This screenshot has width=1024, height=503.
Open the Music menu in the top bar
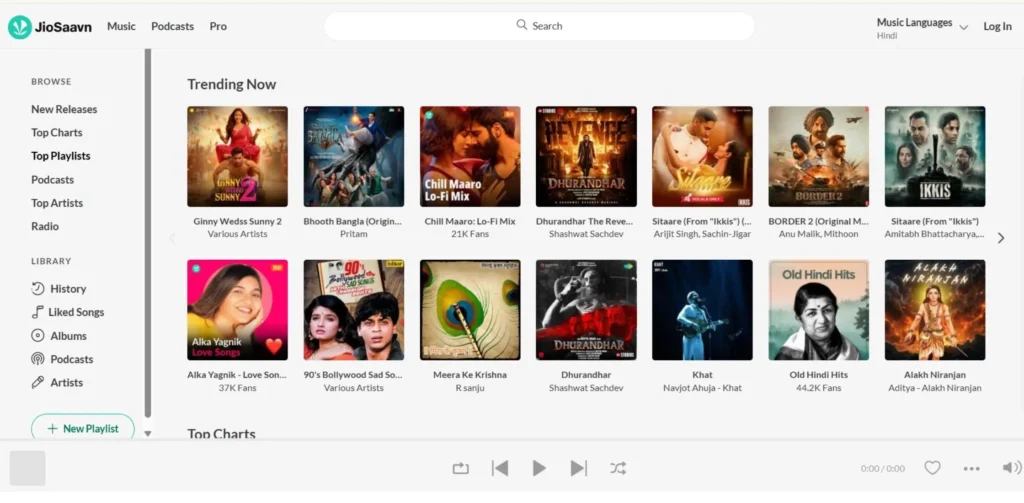pos(121,26)
